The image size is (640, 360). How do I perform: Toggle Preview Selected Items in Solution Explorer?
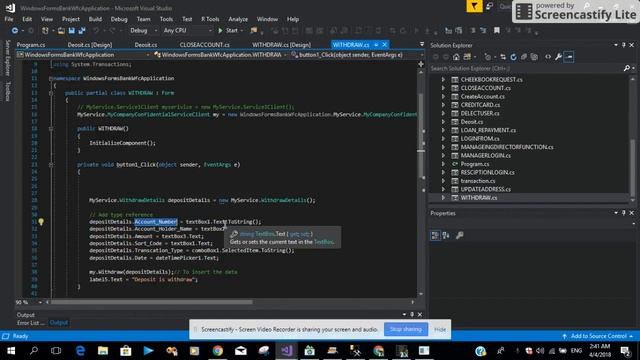(569, 57)
